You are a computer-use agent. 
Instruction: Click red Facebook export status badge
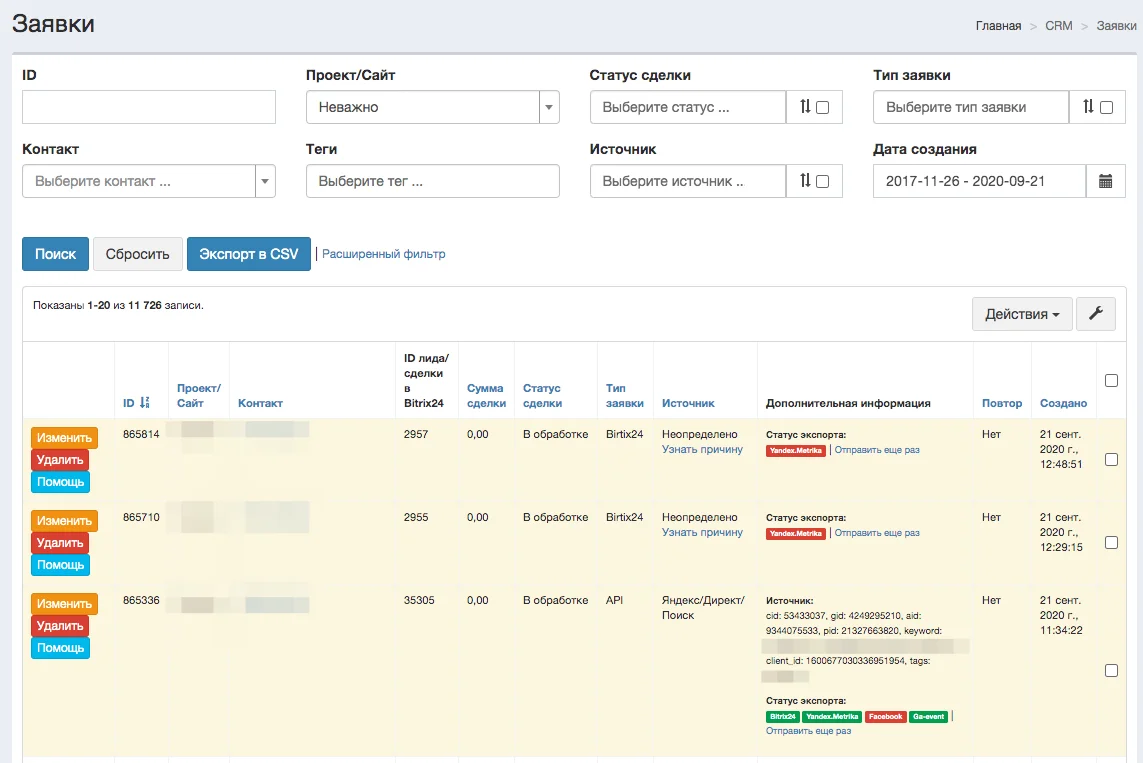885,717
